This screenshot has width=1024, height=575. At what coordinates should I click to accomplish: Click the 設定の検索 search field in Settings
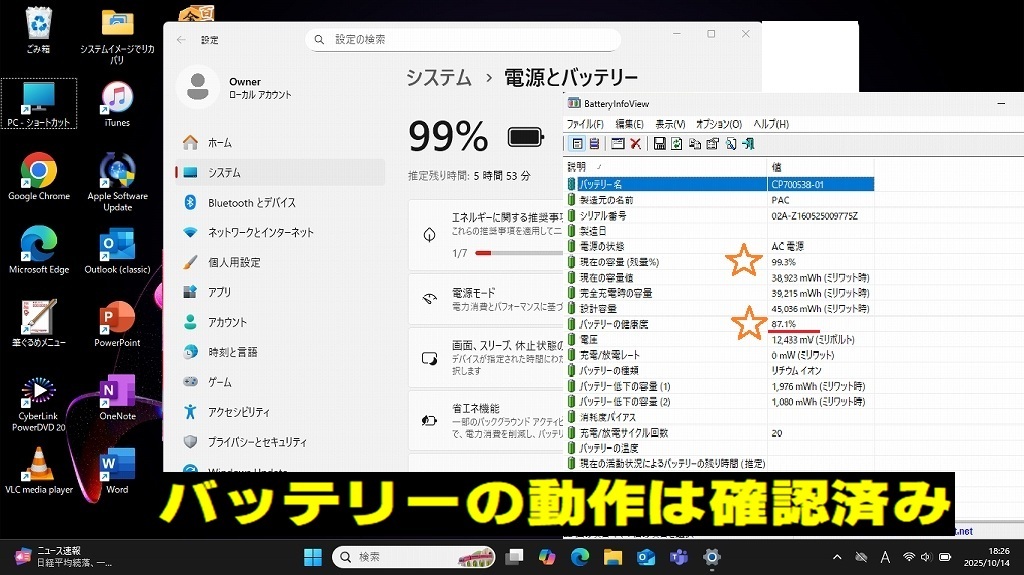(x=463, y=40)
